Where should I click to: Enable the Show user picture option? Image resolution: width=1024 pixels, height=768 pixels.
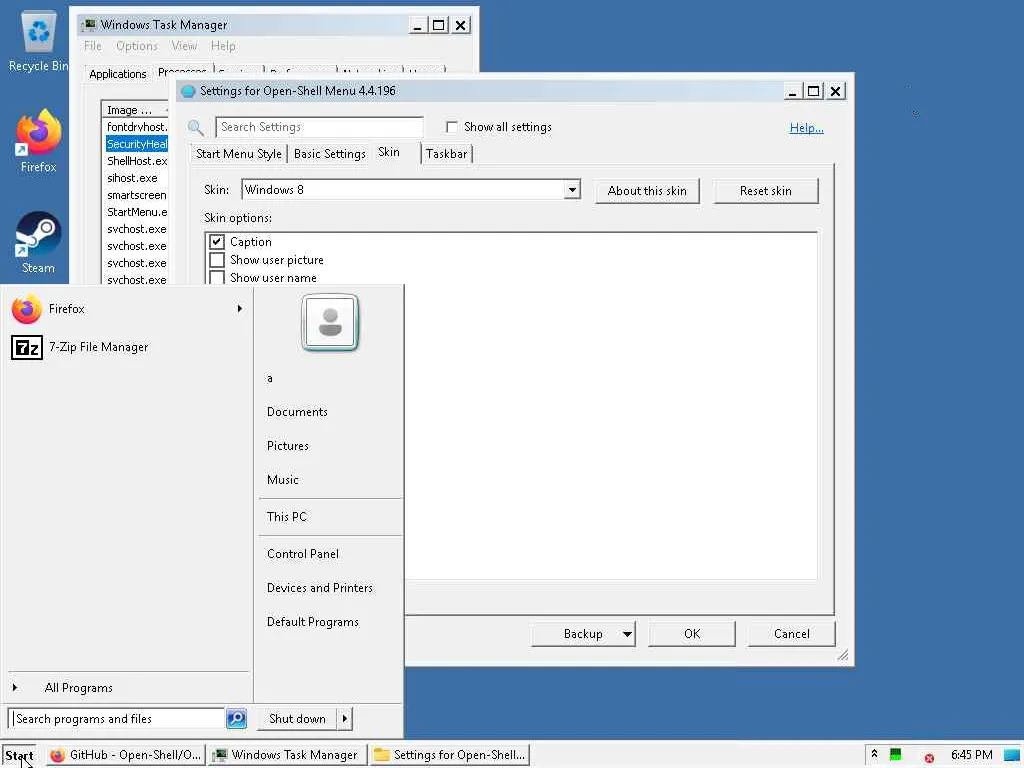pyautogui.click(x=217, y=260)
